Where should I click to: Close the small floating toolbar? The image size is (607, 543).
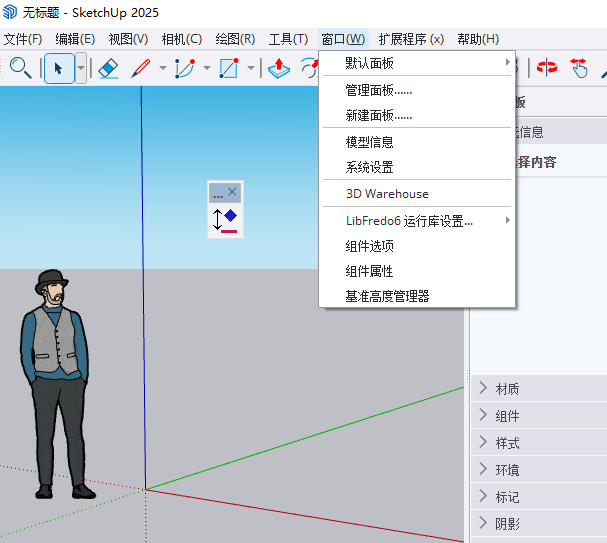[232, 192]
